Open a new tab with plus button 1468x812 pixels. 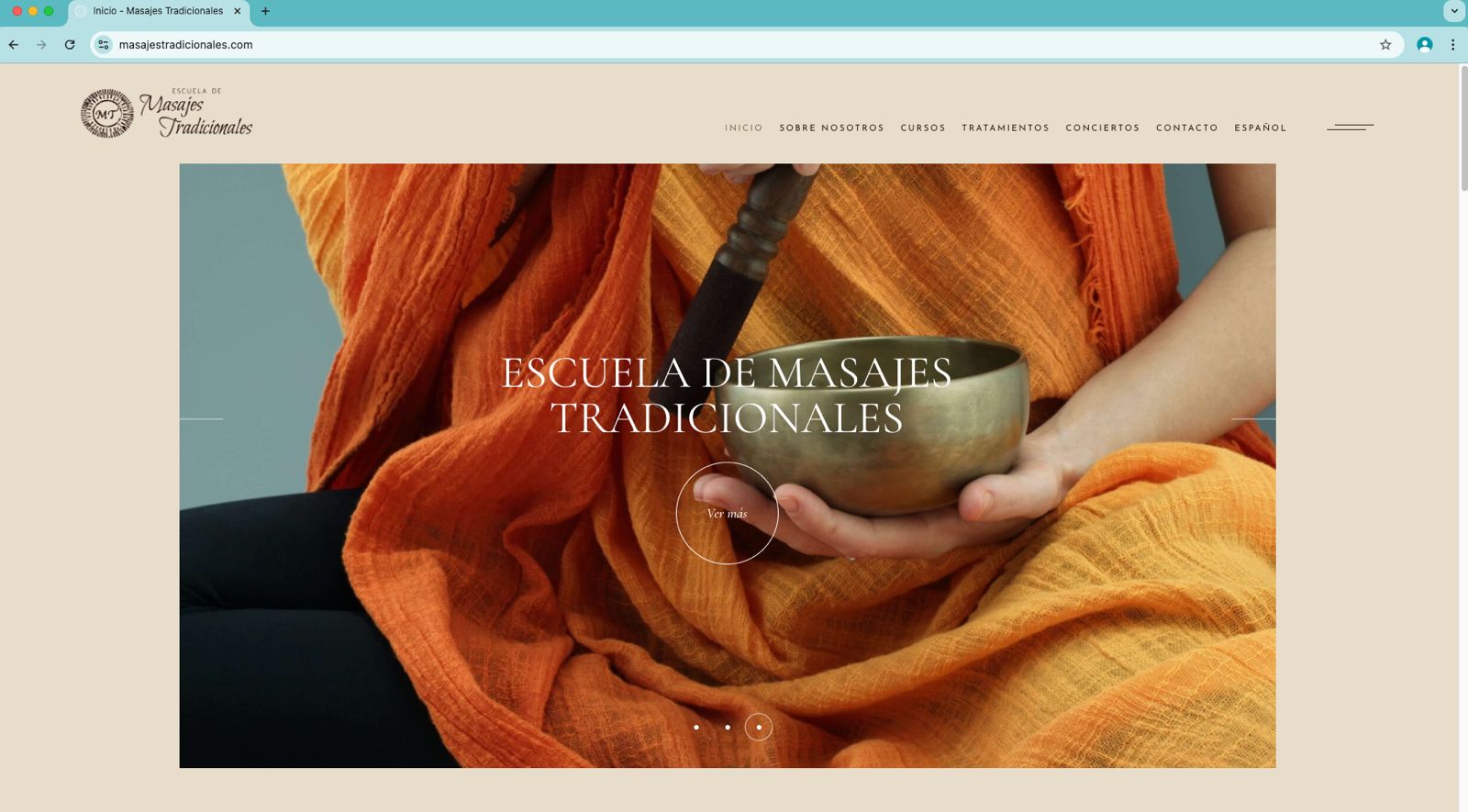[265, 11]
